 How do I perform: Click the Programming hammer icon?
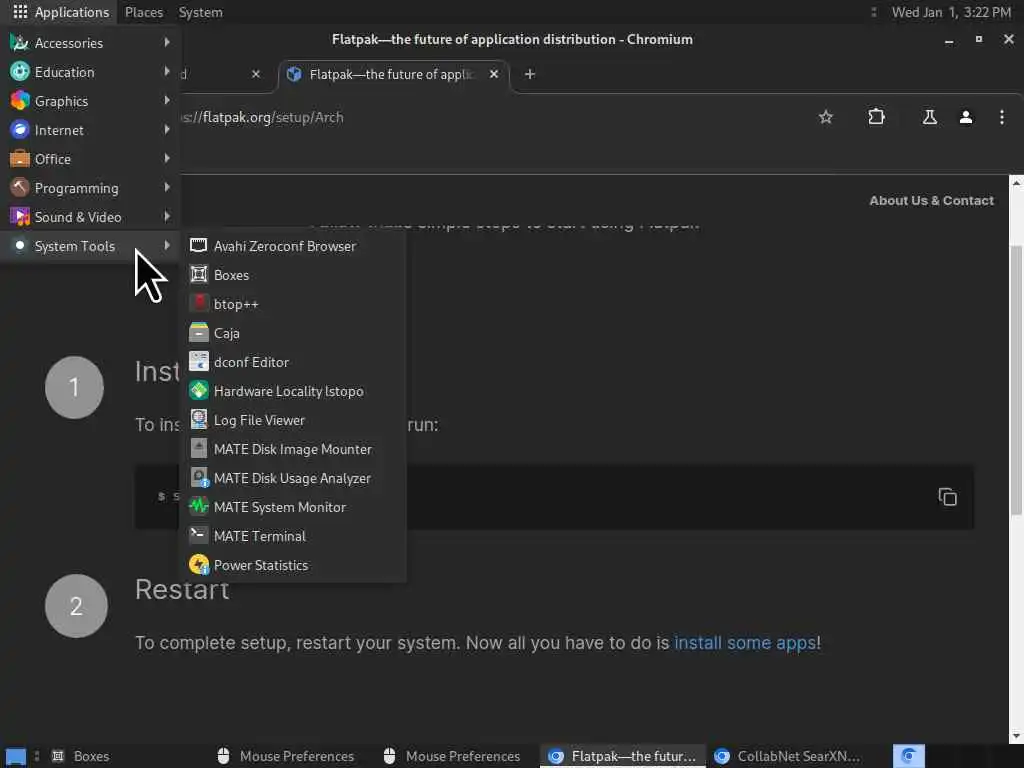(x=20, y=187)
